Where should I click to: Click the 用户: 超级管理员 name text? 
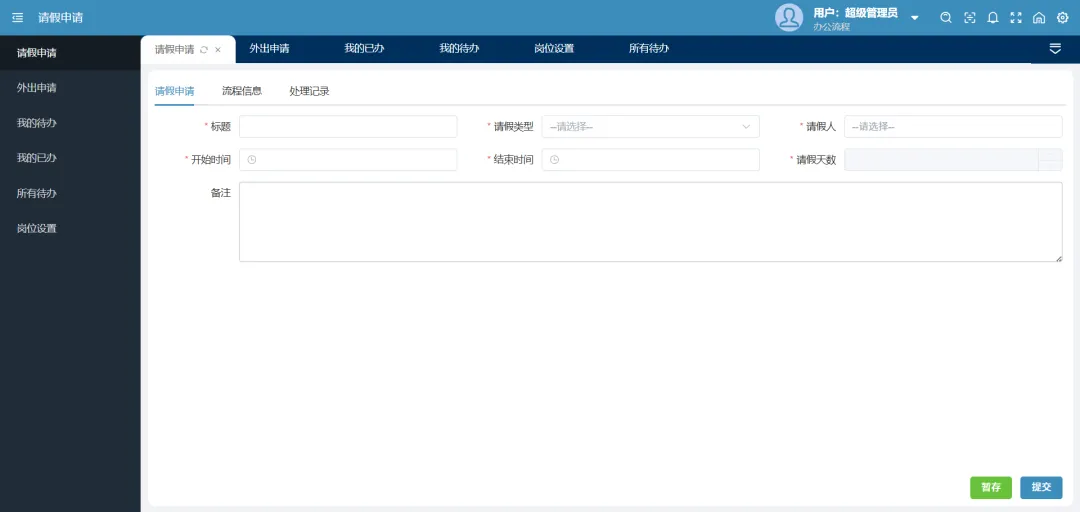(x=855, y=12)
